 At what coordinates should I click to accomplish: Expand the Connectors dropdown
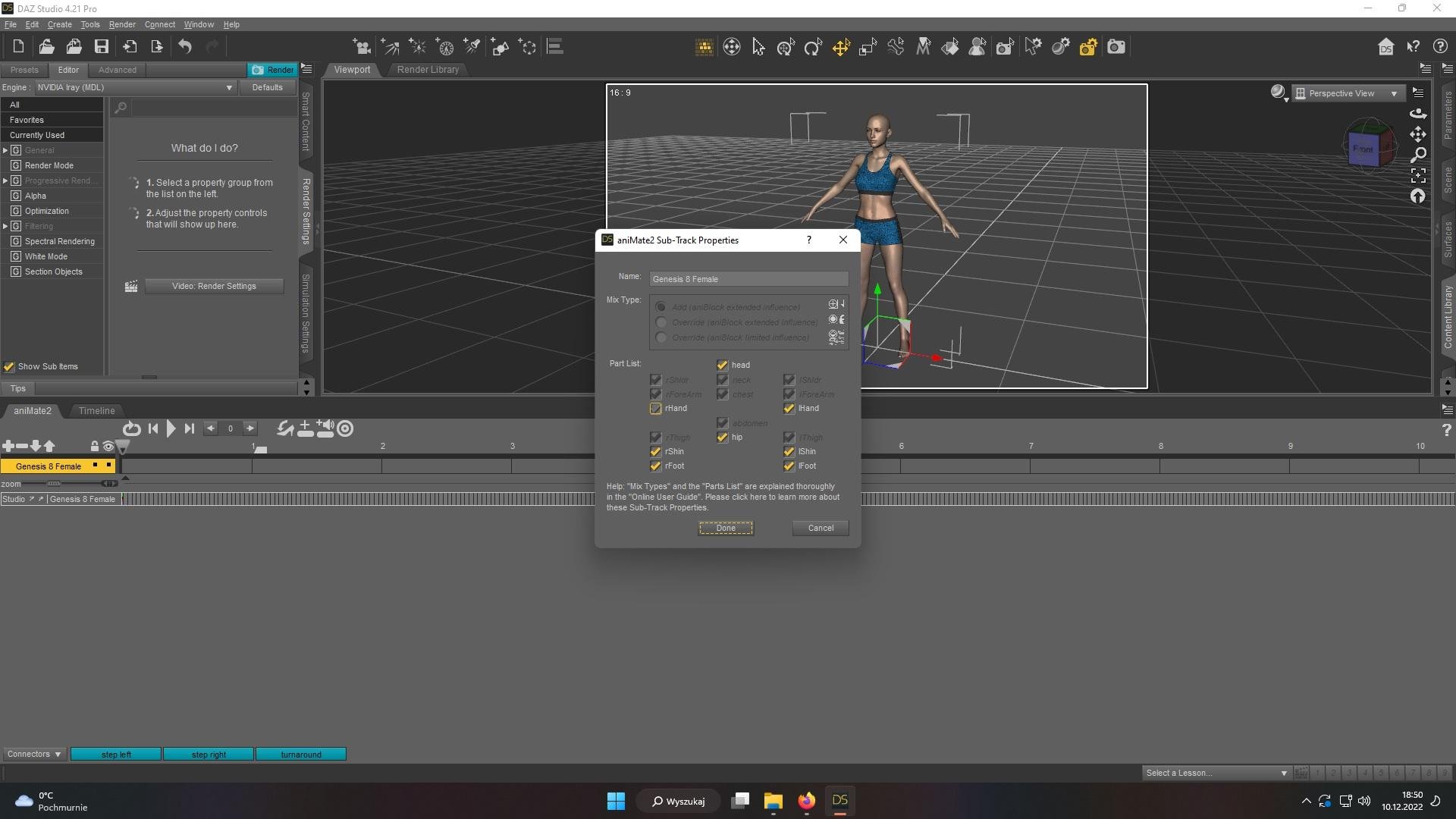(x=34, y=755)
